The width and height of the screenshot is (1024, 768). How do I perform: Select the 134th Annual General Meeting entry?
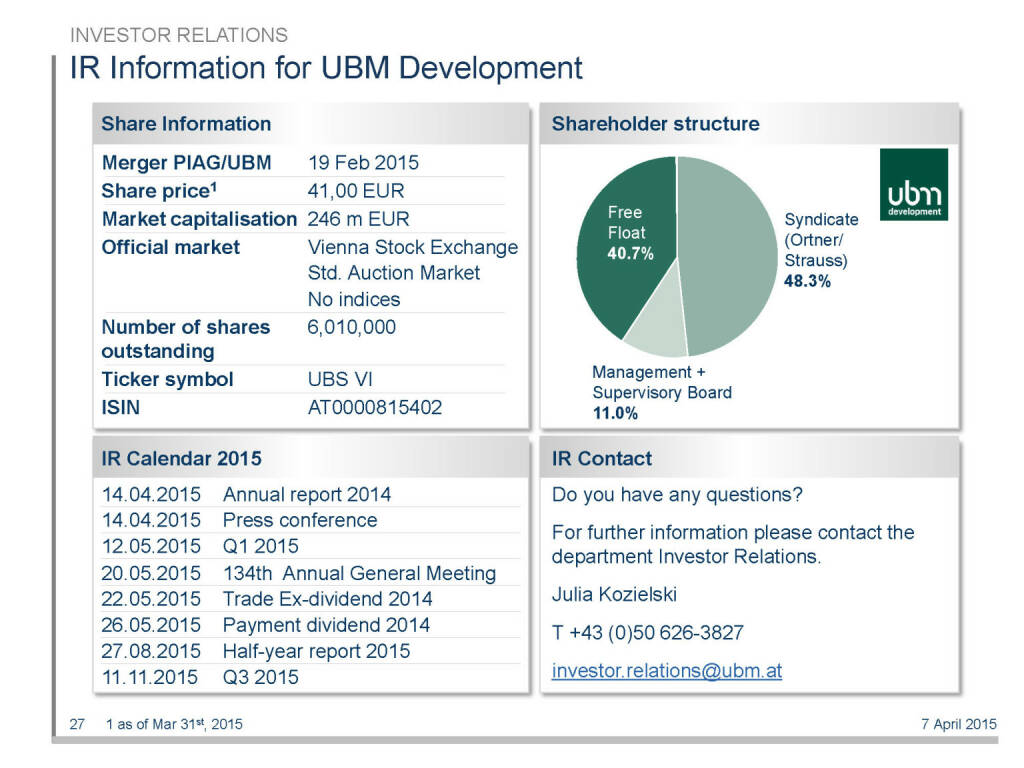click(x=359, y=573)
